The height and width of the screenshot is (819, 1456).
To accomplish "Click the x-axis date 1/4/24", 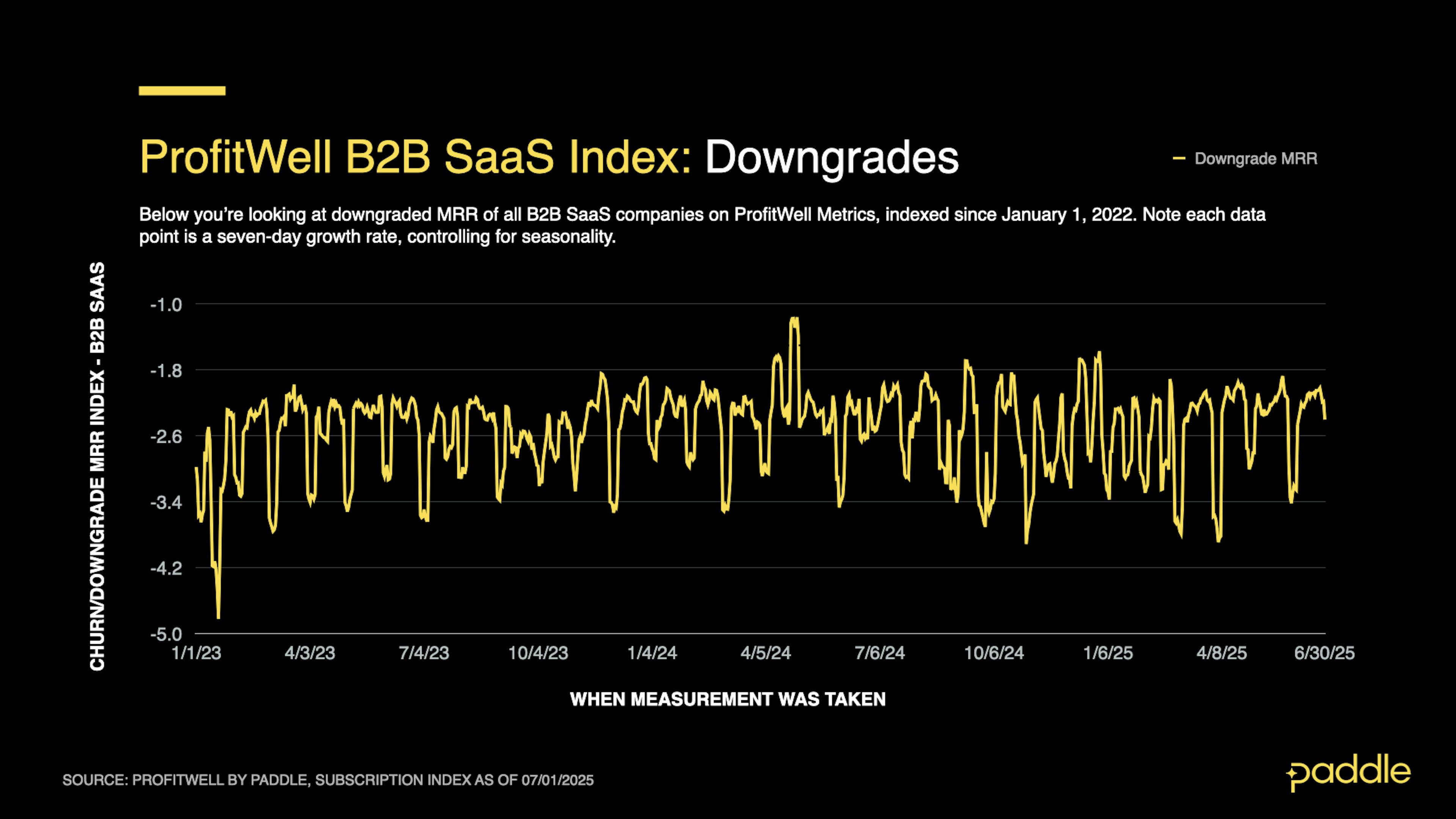I will pos(652,653).
